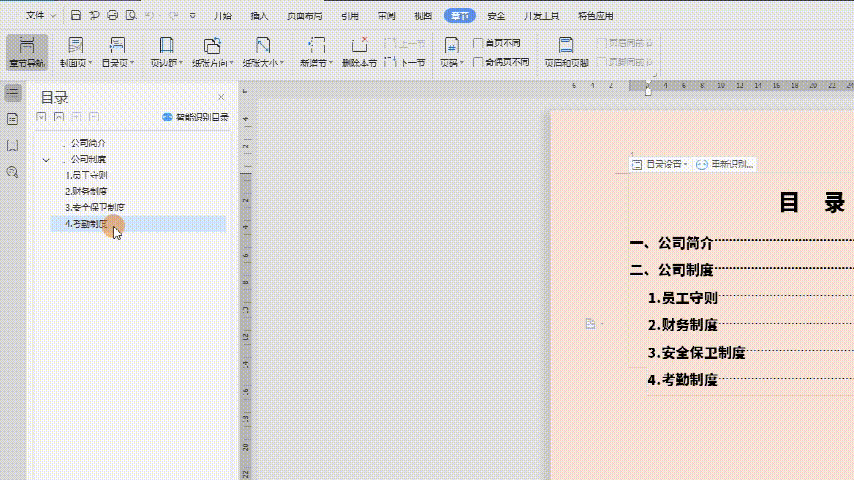854x480 pixels.
Task: Switch to the 审阅 tab
Action: [x=387, y=16]
